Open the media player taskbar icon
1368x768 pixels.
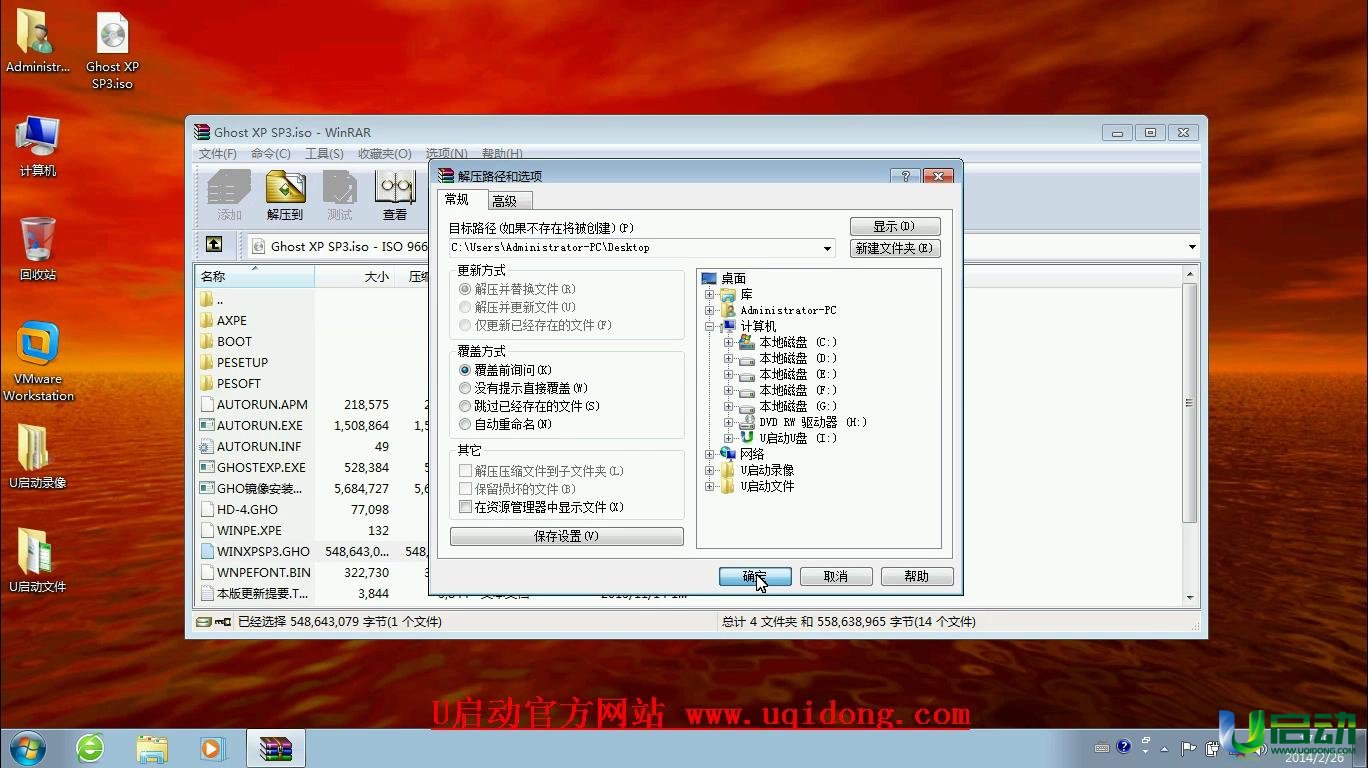point(213,748)
